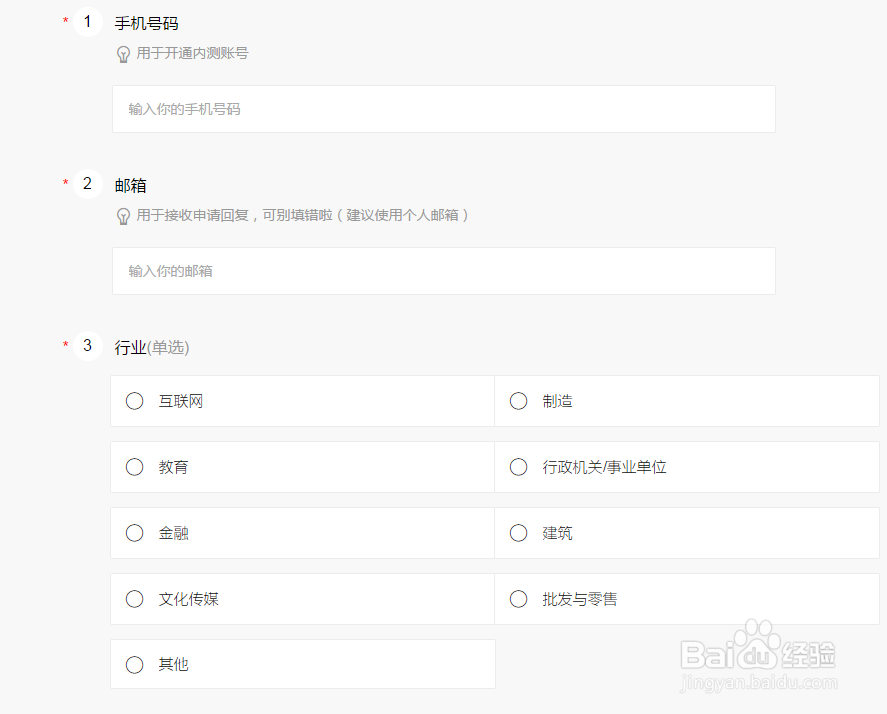Click the lightbulb hint icon under 手机号码

[124, 54]
